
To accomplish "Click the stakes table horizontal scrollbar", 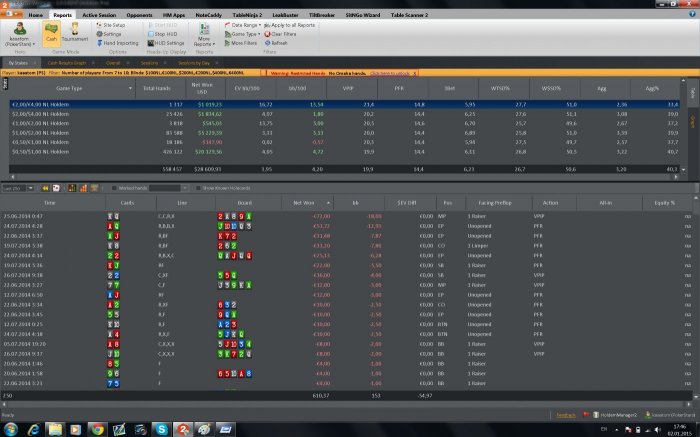I will (344, 177).
